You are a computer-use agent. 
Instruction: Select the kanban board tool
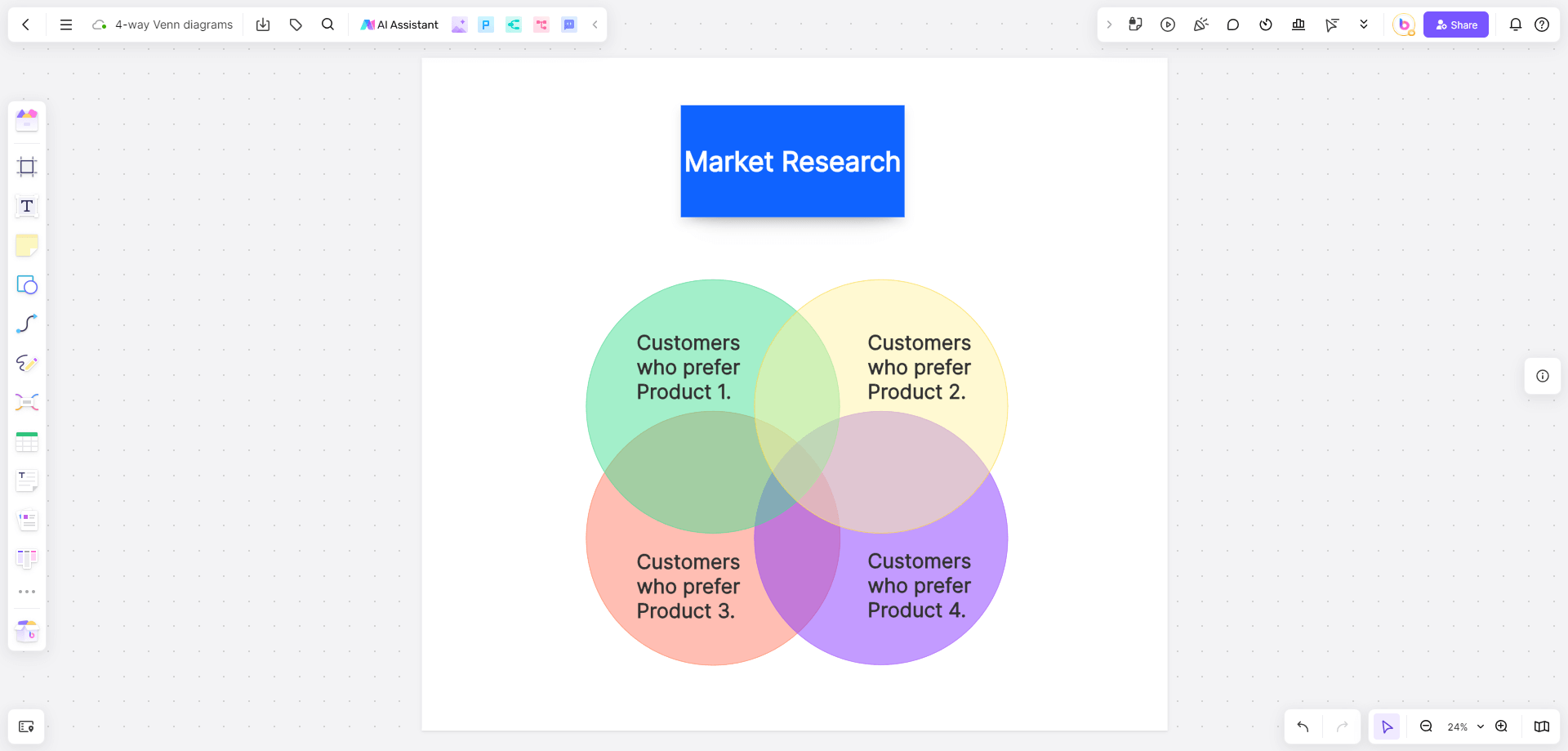click(x=27, y=559)
